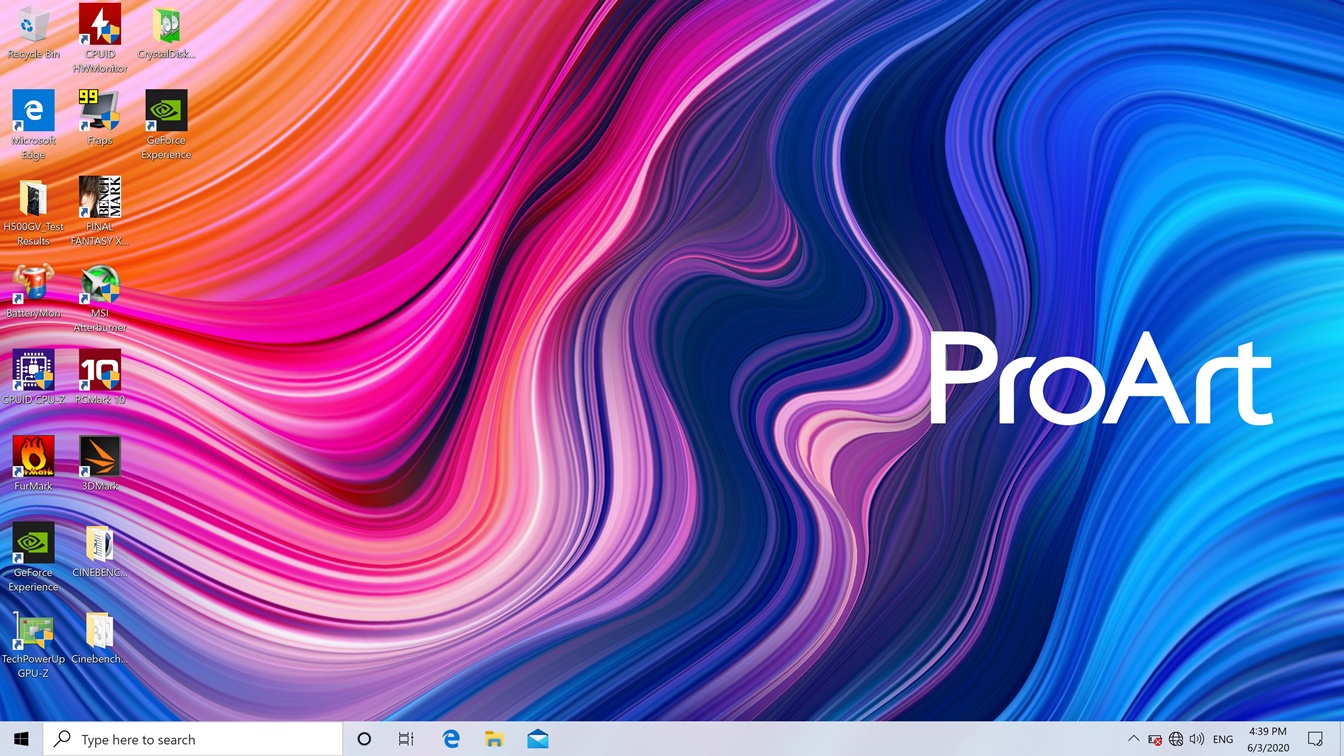Click the TechPowerUp GPU-Z shortcut
Viewport: 1344px width, 756px height.
click(33, 644)
